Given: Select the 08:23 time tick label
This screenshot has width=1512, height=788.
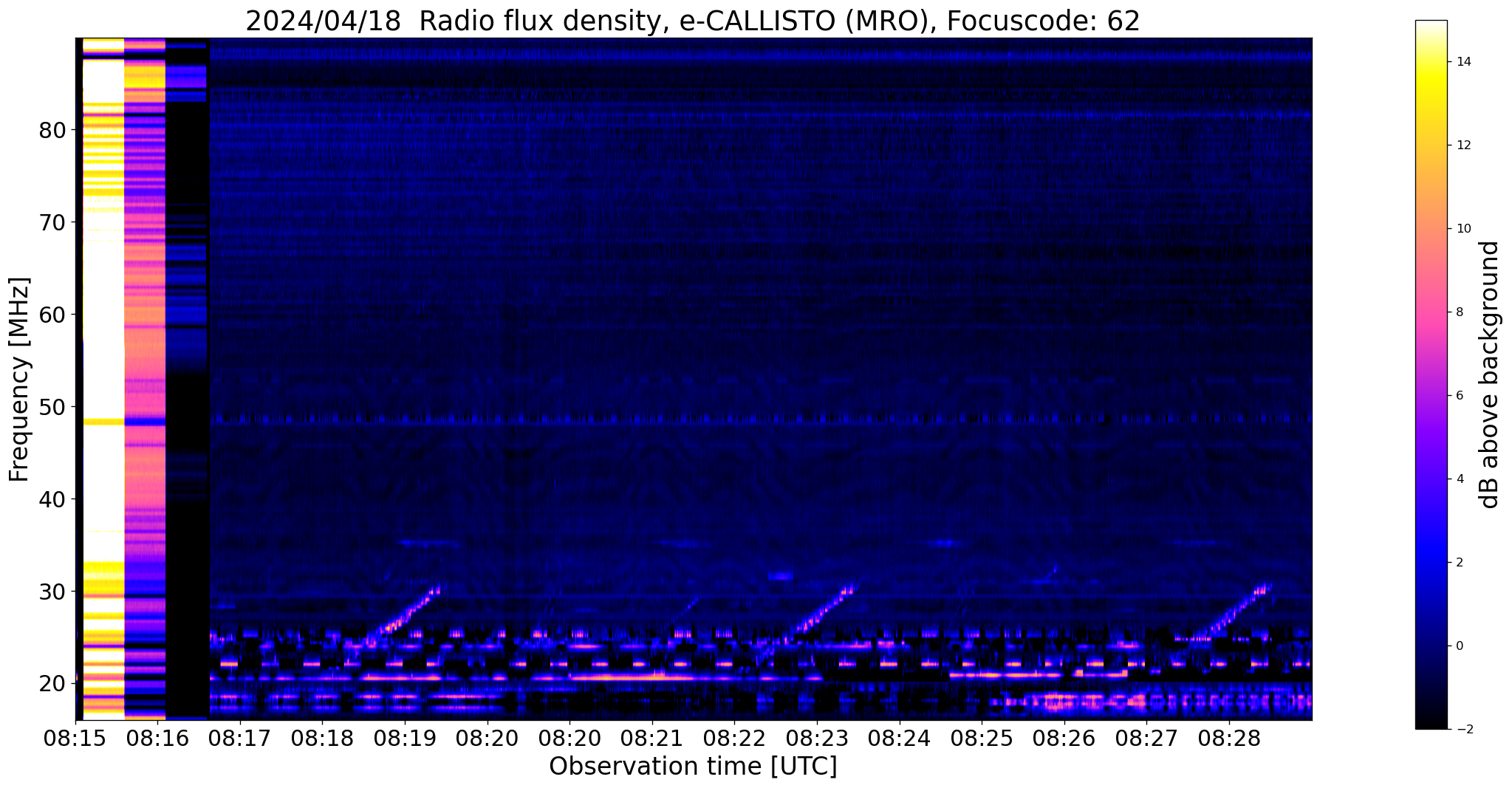Looking at the screenshot, I should (817, 739).
